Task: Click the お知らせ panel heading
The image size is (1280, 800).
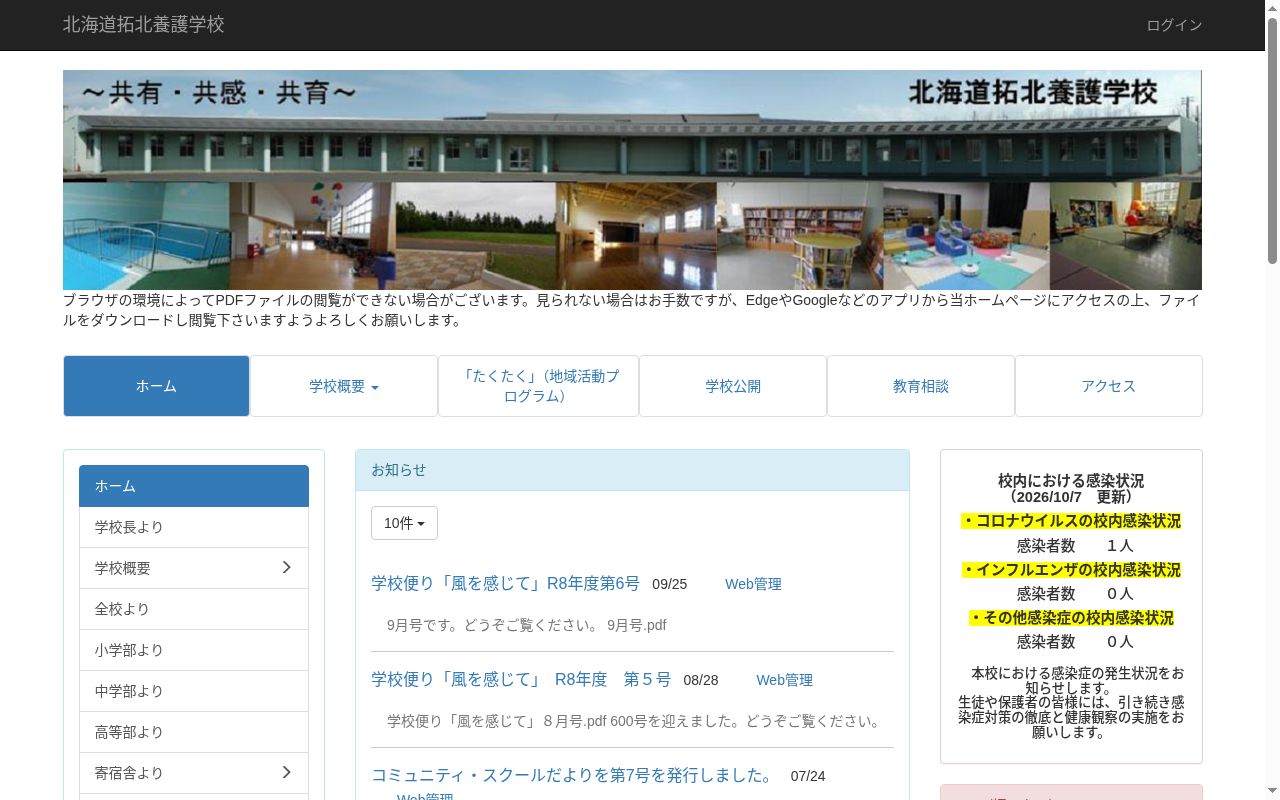Action: click(632, 470)
